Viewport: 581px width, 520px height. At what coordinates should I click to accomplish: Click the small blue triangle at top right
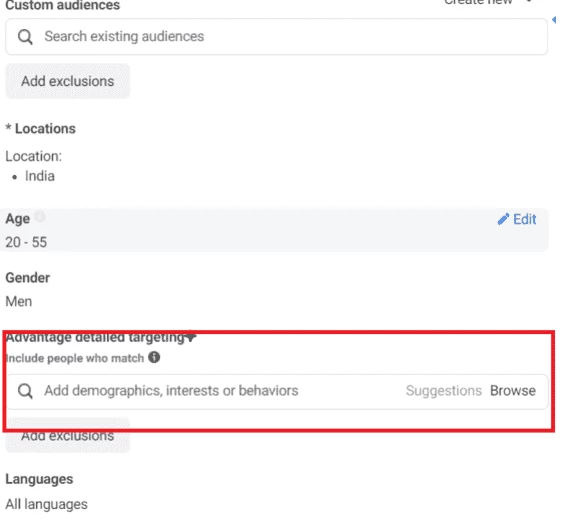pos(554,20)
